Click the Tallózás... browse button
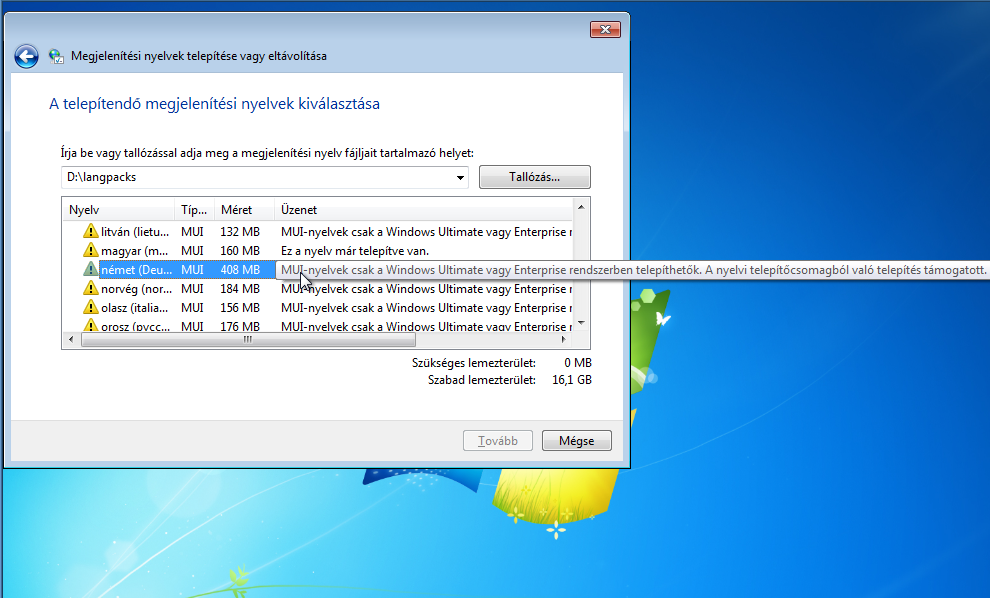Image resolution: width=990 pixels, height=598 pixels. click(535, 177)
